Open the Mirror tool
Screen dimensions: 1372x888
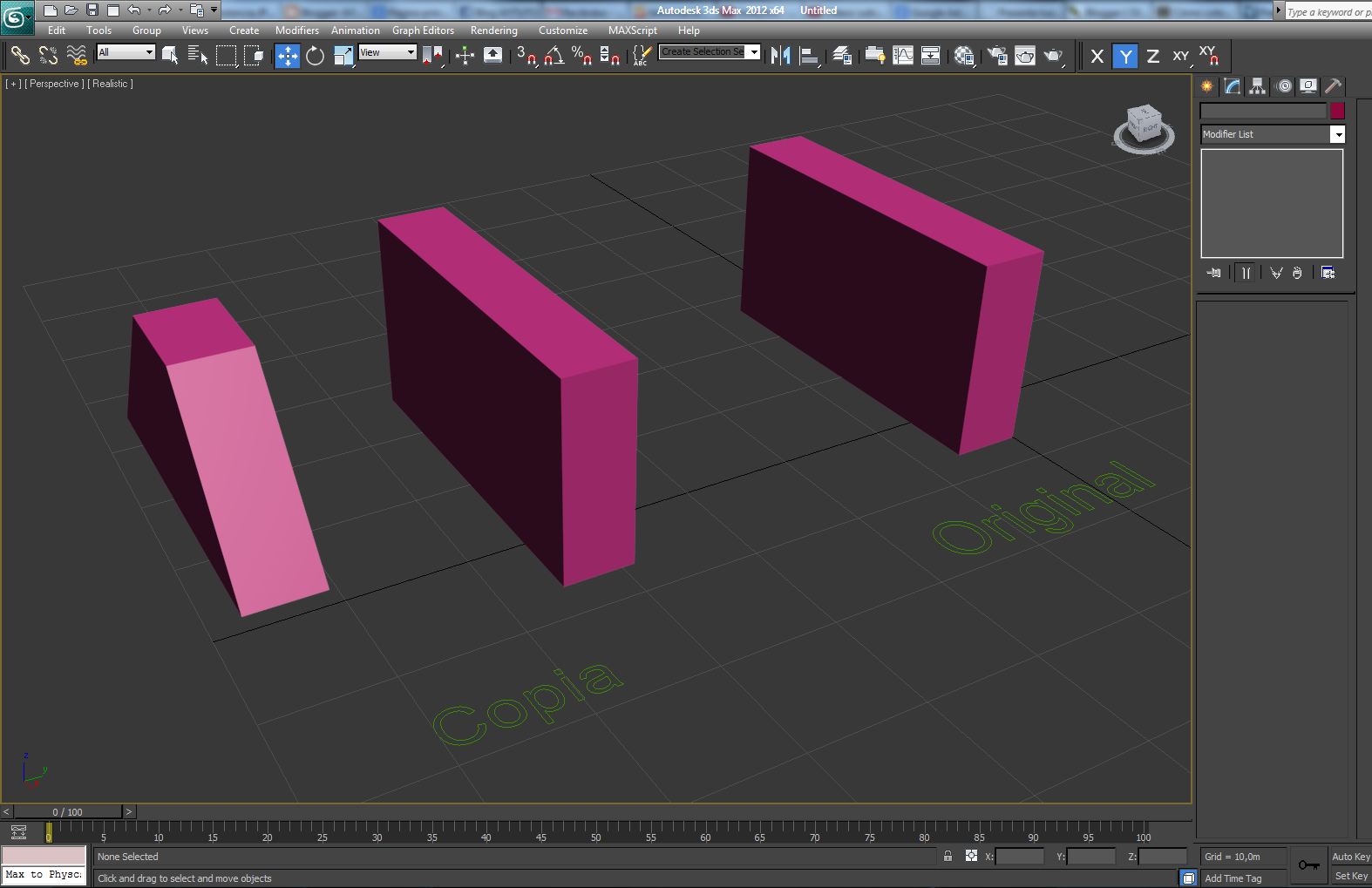780,56
